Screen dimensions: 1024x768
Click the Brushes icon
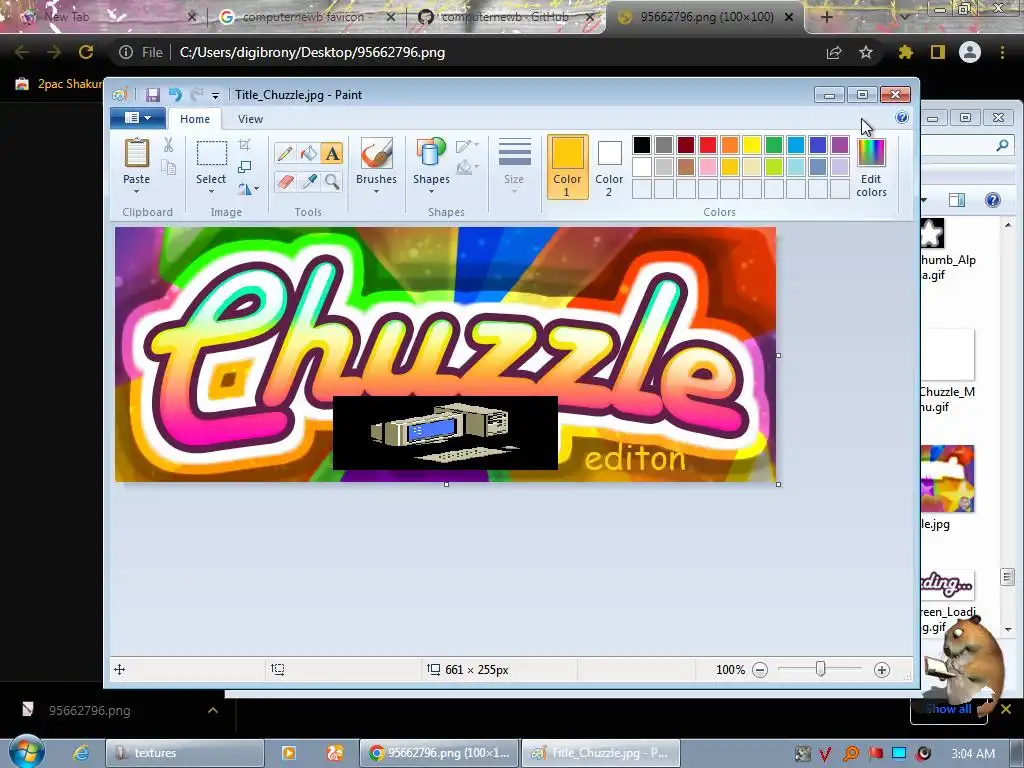pyautogui.click(x=376, y=153)
